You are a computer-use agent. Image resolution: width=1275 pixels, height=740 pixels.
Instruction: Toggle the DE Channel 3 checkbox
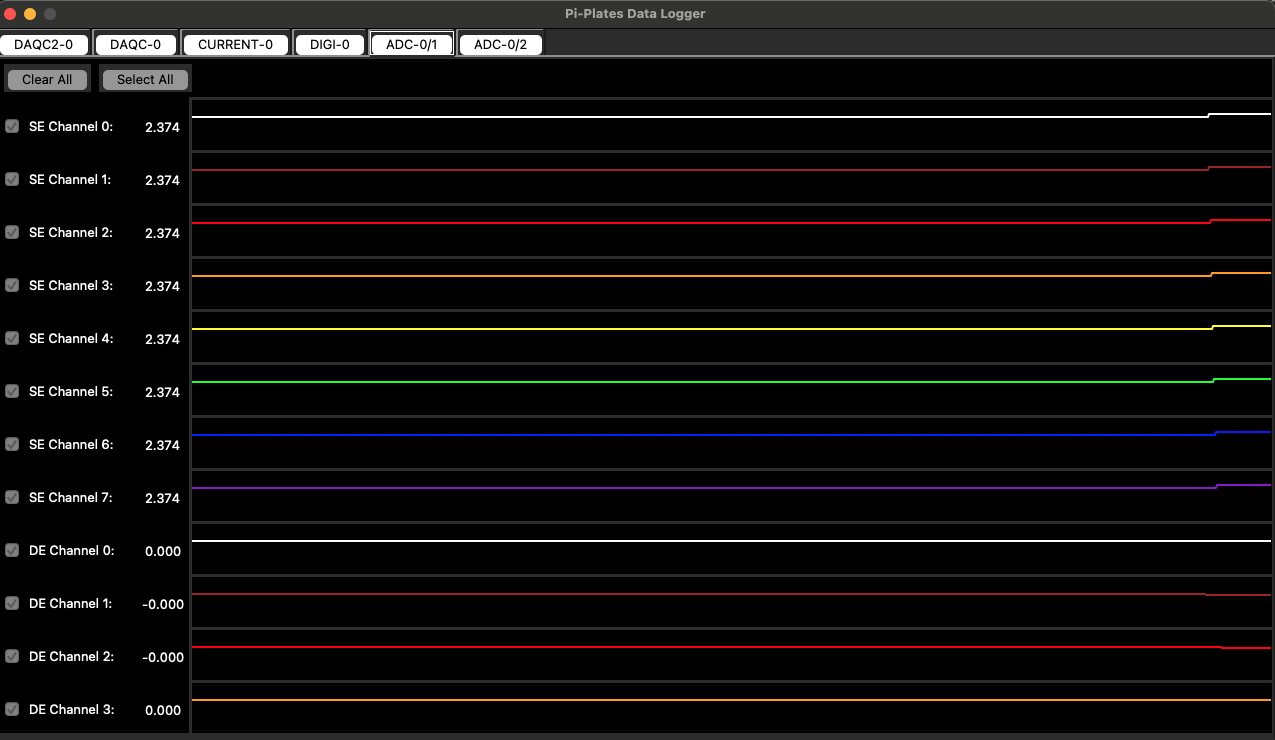12,709
